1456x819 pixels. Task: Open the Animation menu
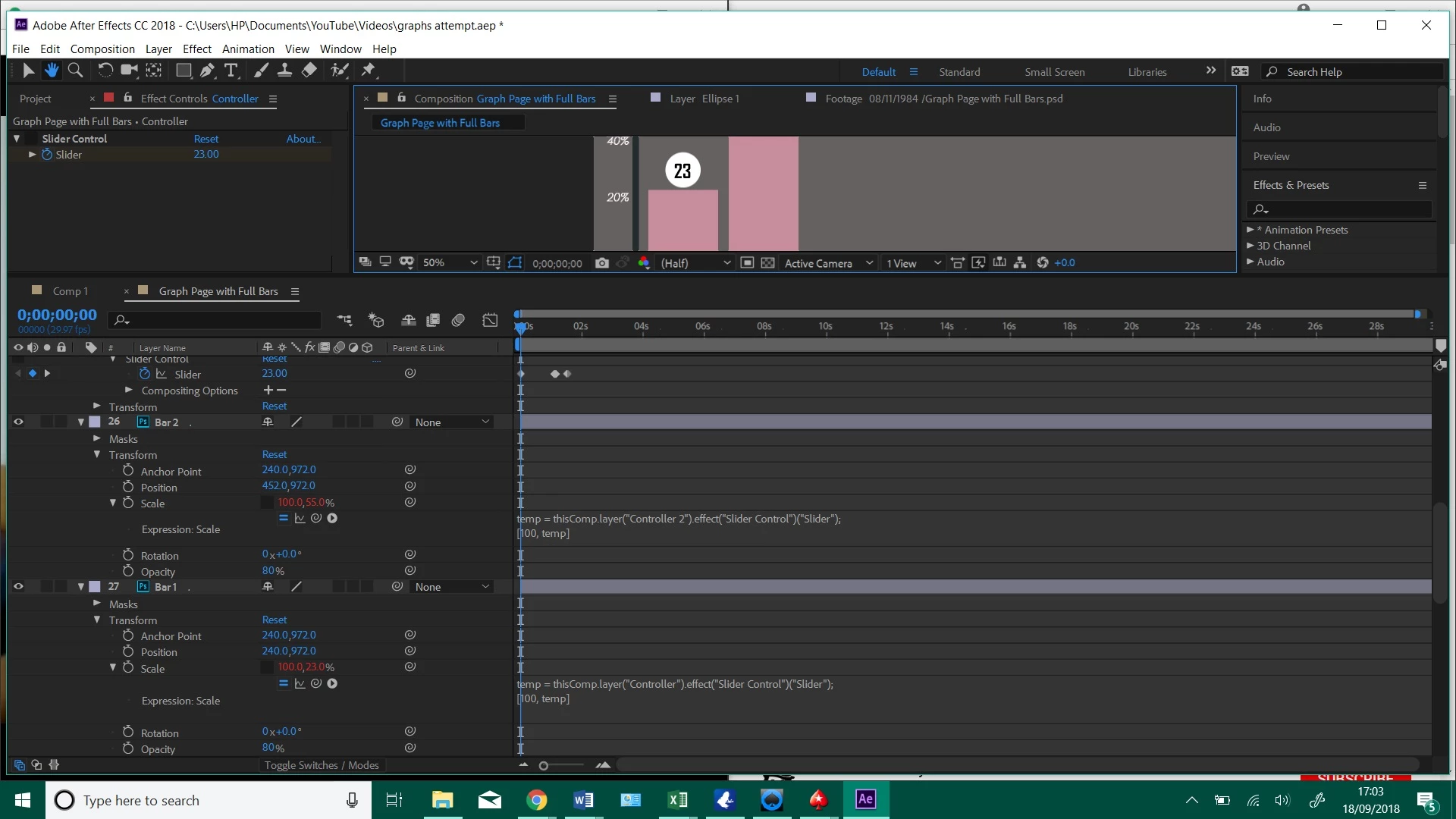[248, 49]
